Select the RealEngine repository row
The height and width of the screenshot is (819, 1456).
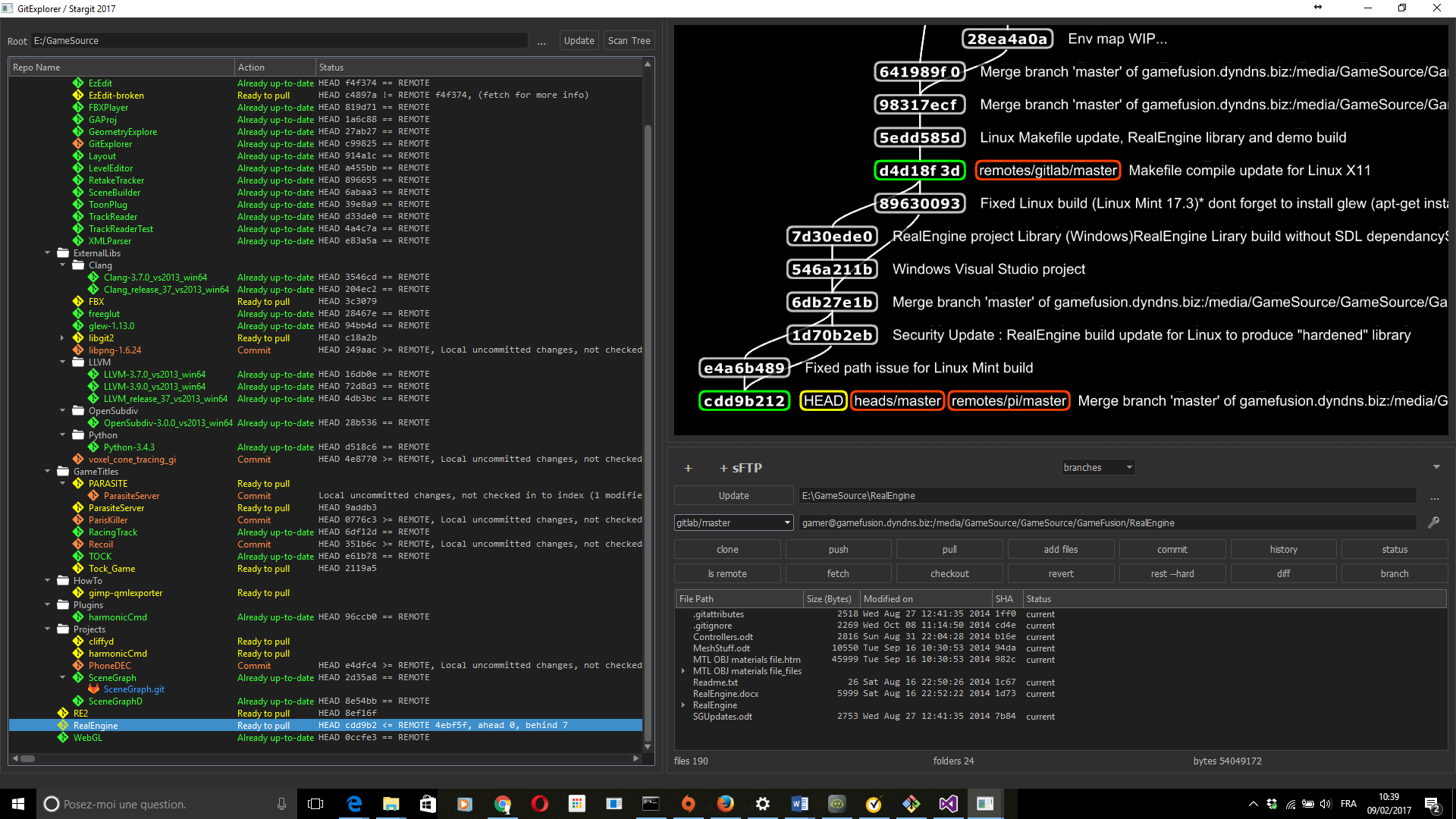pos(326,726)
